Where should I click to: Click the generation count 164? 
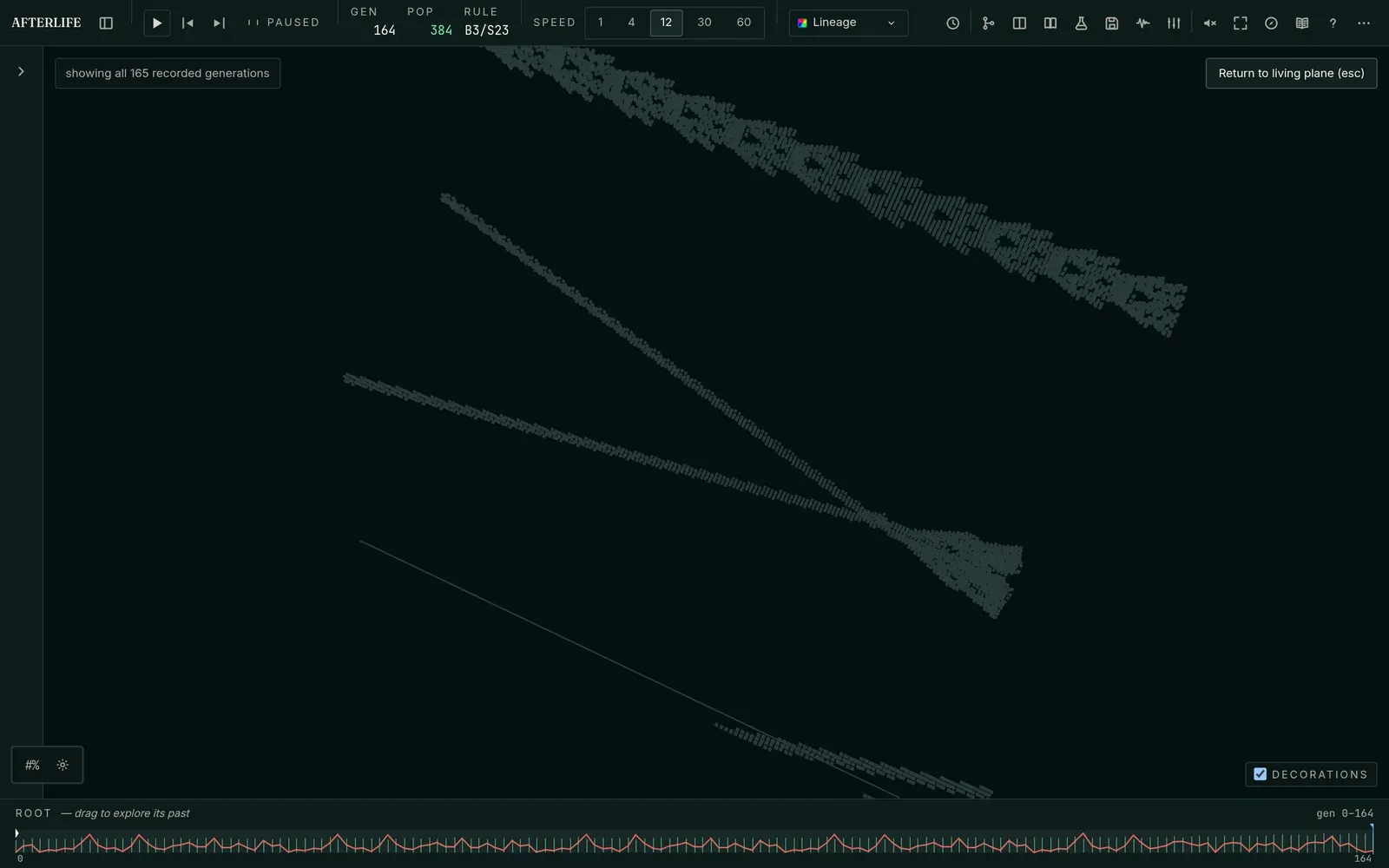385,30
